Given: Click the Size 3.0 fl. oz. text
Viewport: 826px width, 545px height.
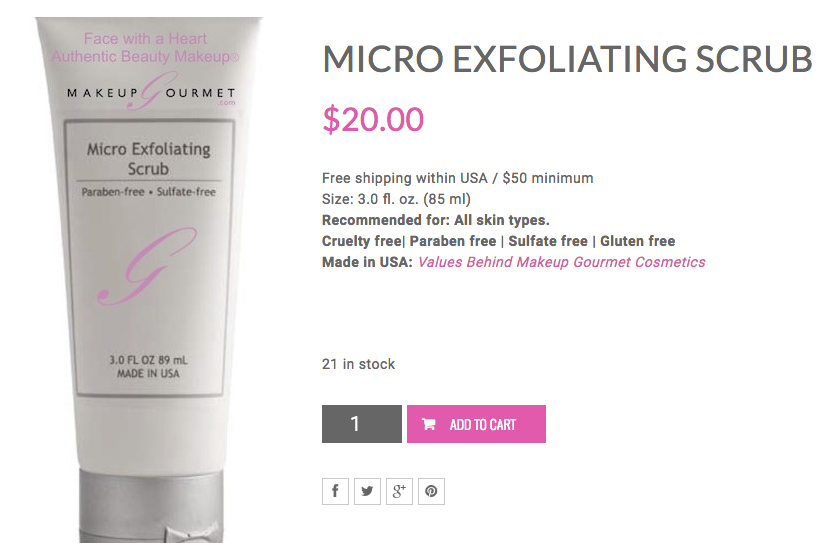Looking at the screenshot, I should pos(396,199).
